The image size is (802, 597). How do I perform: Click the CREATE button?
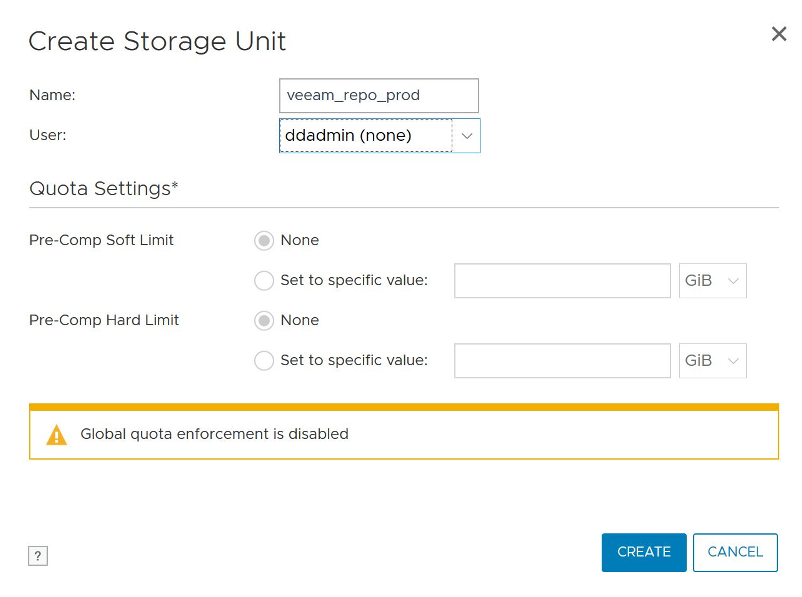(644, 552)
